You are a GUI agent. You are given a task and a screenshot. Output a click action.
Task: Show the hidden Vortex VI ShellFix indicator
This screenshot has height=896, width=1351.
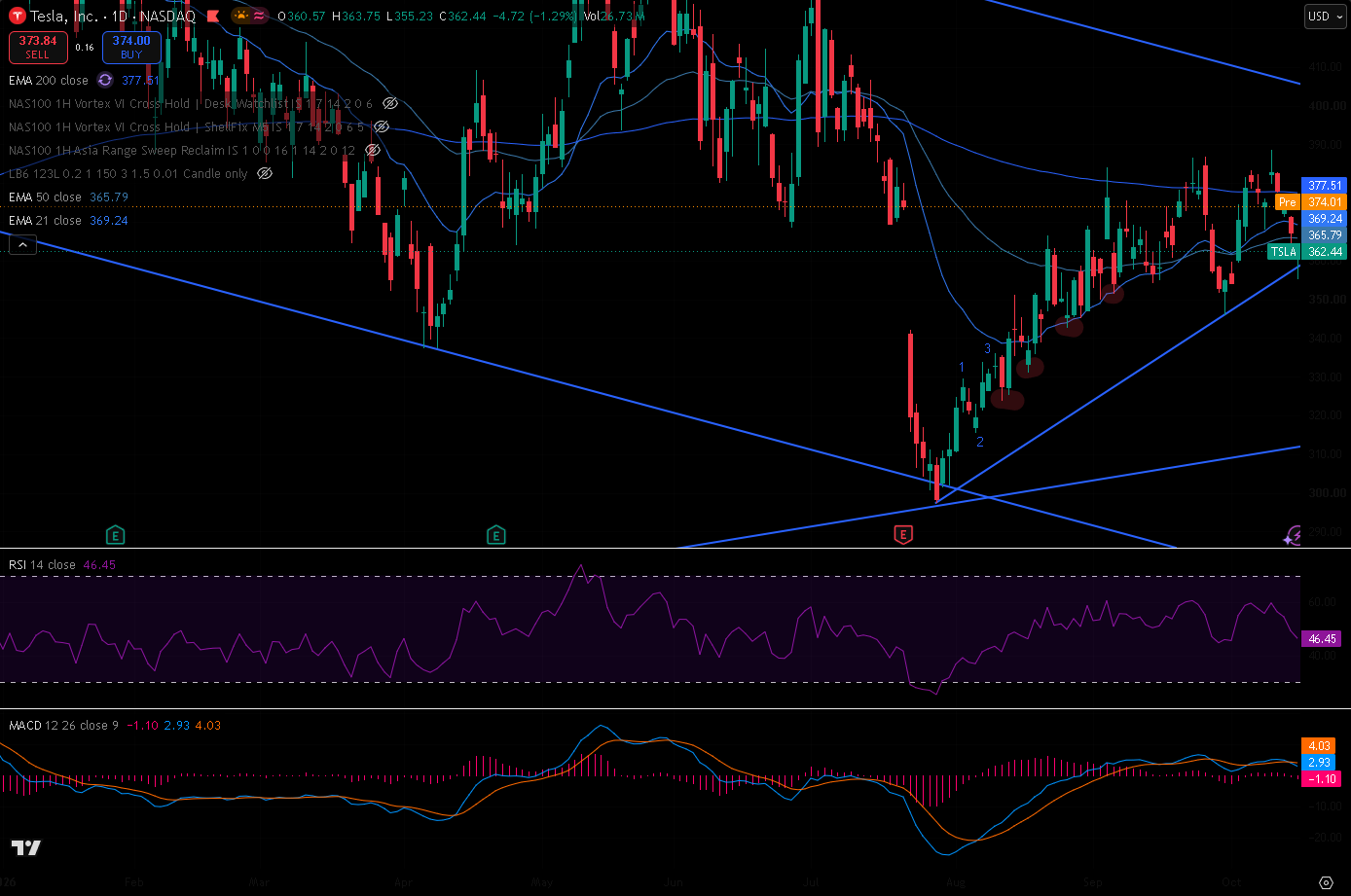[383, 126]
